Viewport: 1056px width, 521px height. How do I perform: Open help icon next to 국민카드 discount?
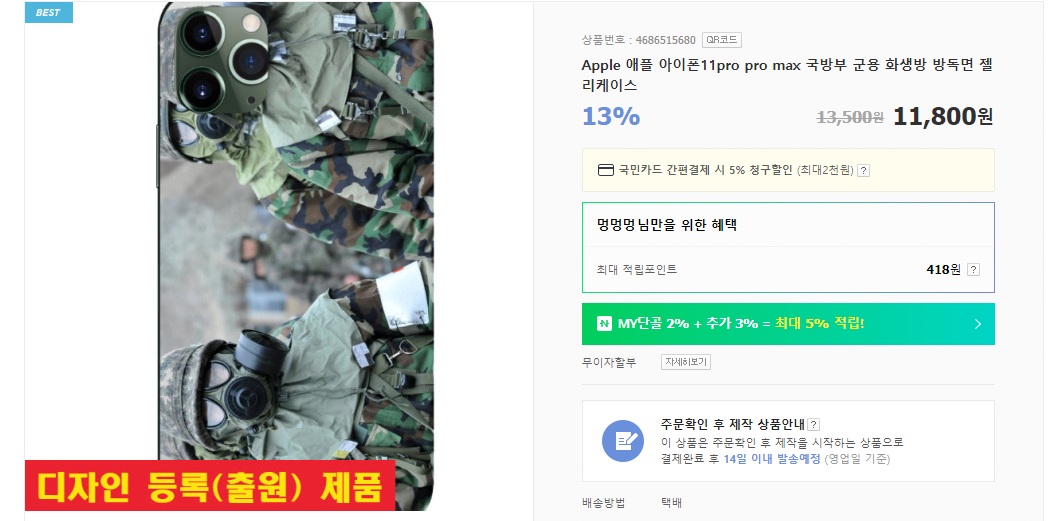click(863, 170)
